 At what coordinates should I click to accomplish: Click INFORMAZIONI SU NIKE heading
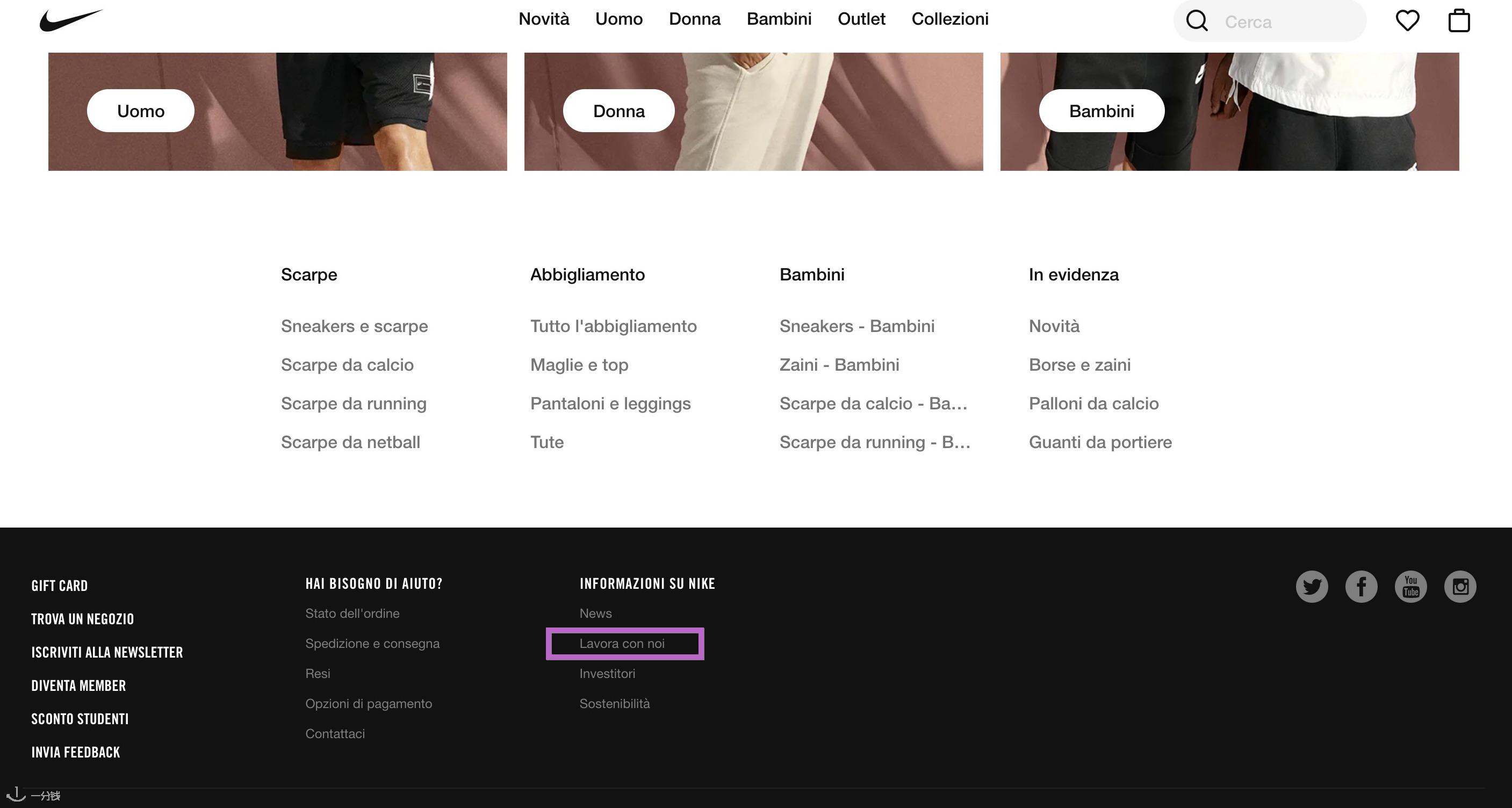click(647, 584)
